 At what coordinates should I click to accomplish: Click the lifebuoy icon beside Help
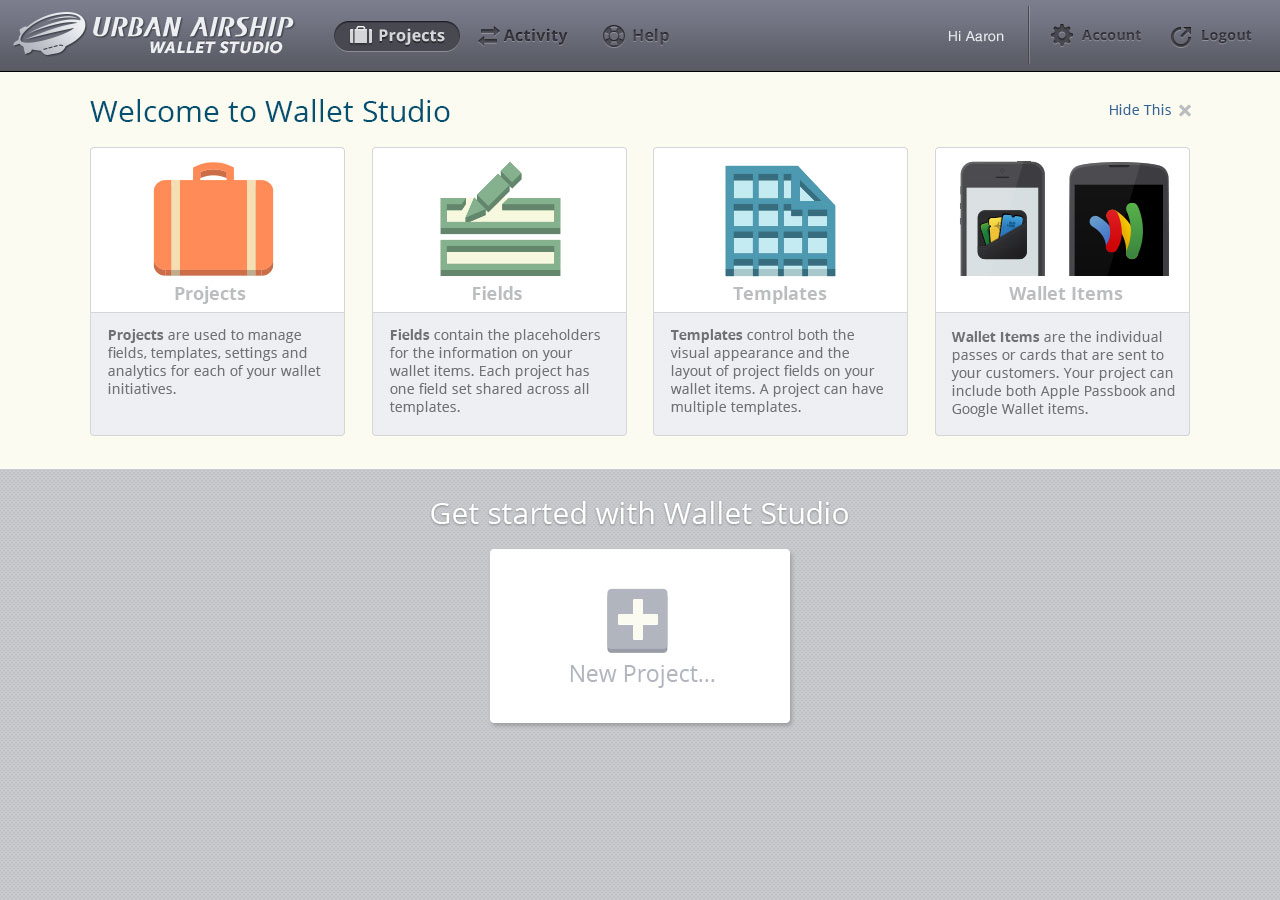(x=614, y=36)
